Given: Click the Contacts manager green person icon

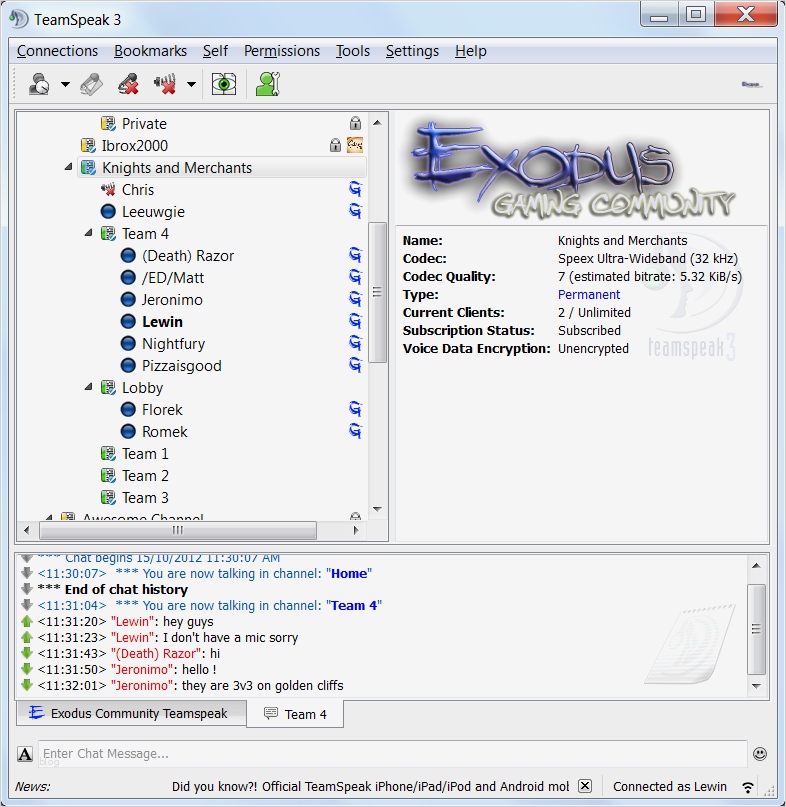Looking at the screenshot, I should 268,84.
